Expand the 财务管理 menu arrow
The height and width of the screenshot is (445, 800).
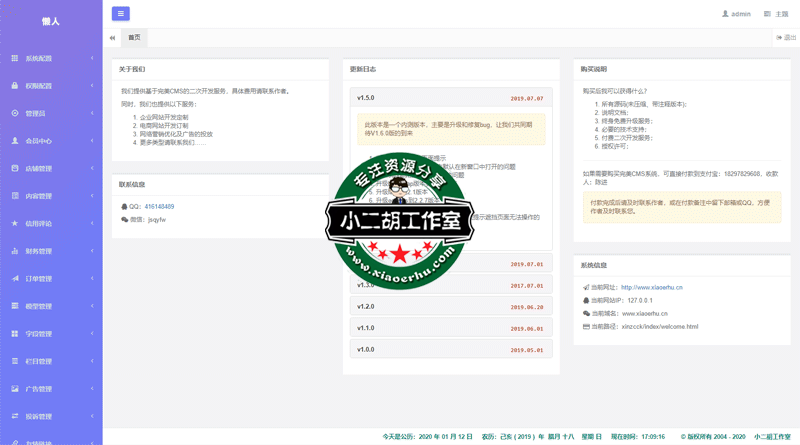[x=91, y=251]
